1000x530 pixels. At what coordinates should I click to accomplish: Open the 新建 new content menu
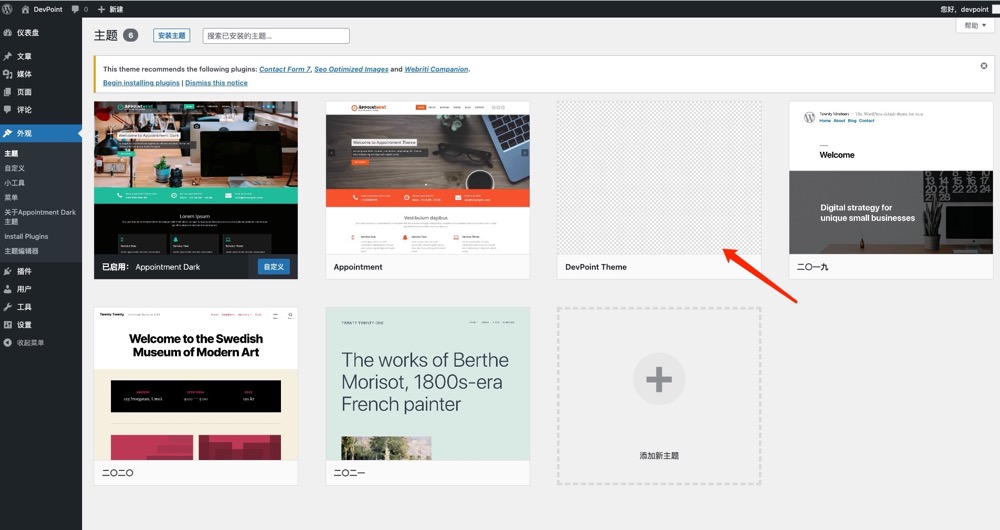tap(110, 9)
